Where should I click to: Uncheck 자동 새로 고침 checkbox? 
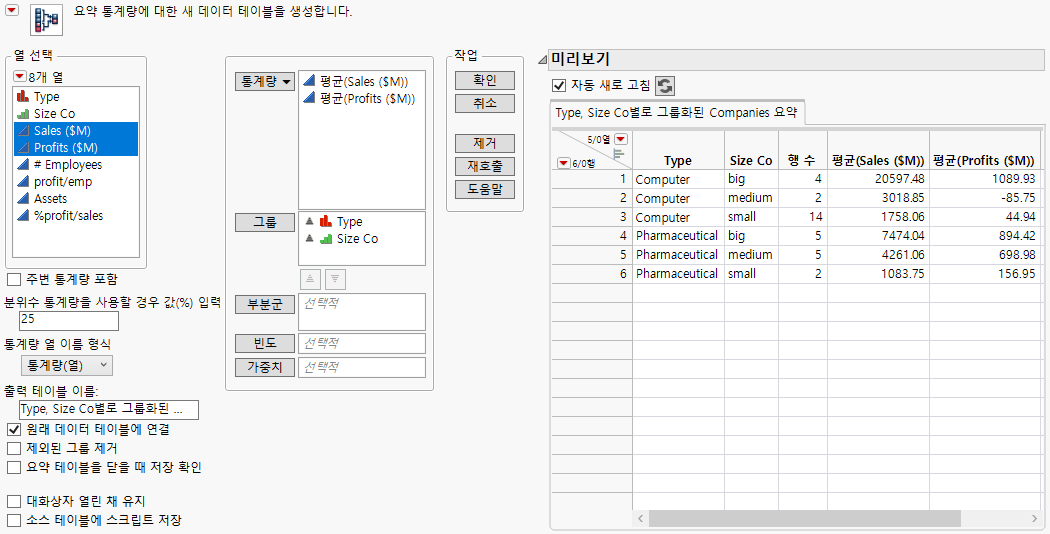tap(559, 86)
